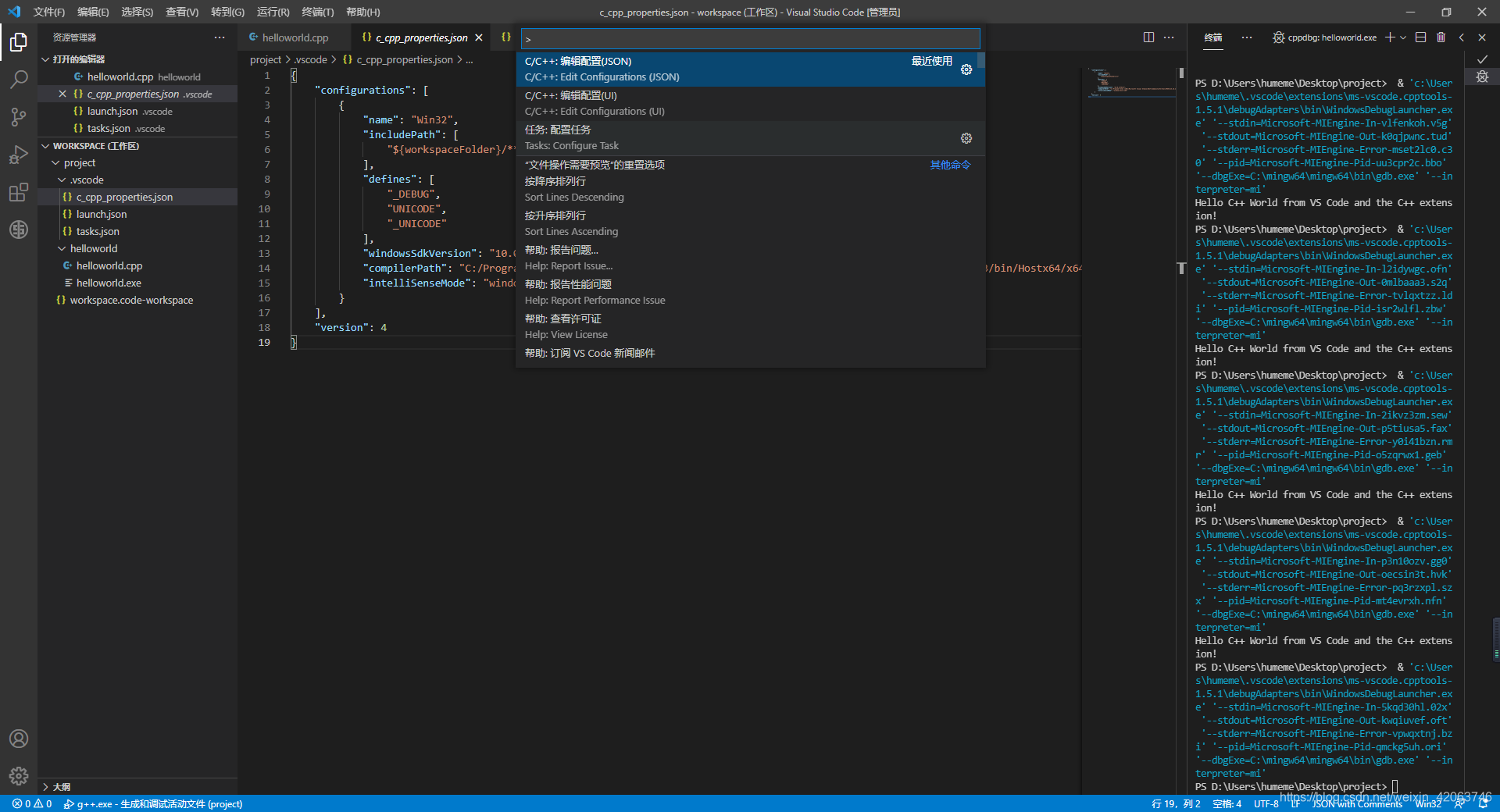Viewport: 1500px width, 812px height.
Task: Open the Manage gear in activity bar
Action: (19, 776)
